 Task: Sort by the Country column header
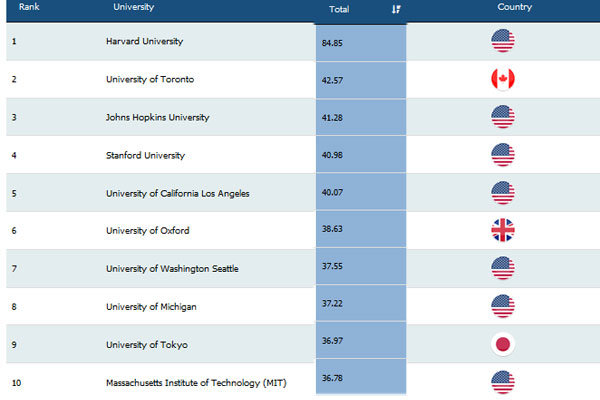[514, 7]
